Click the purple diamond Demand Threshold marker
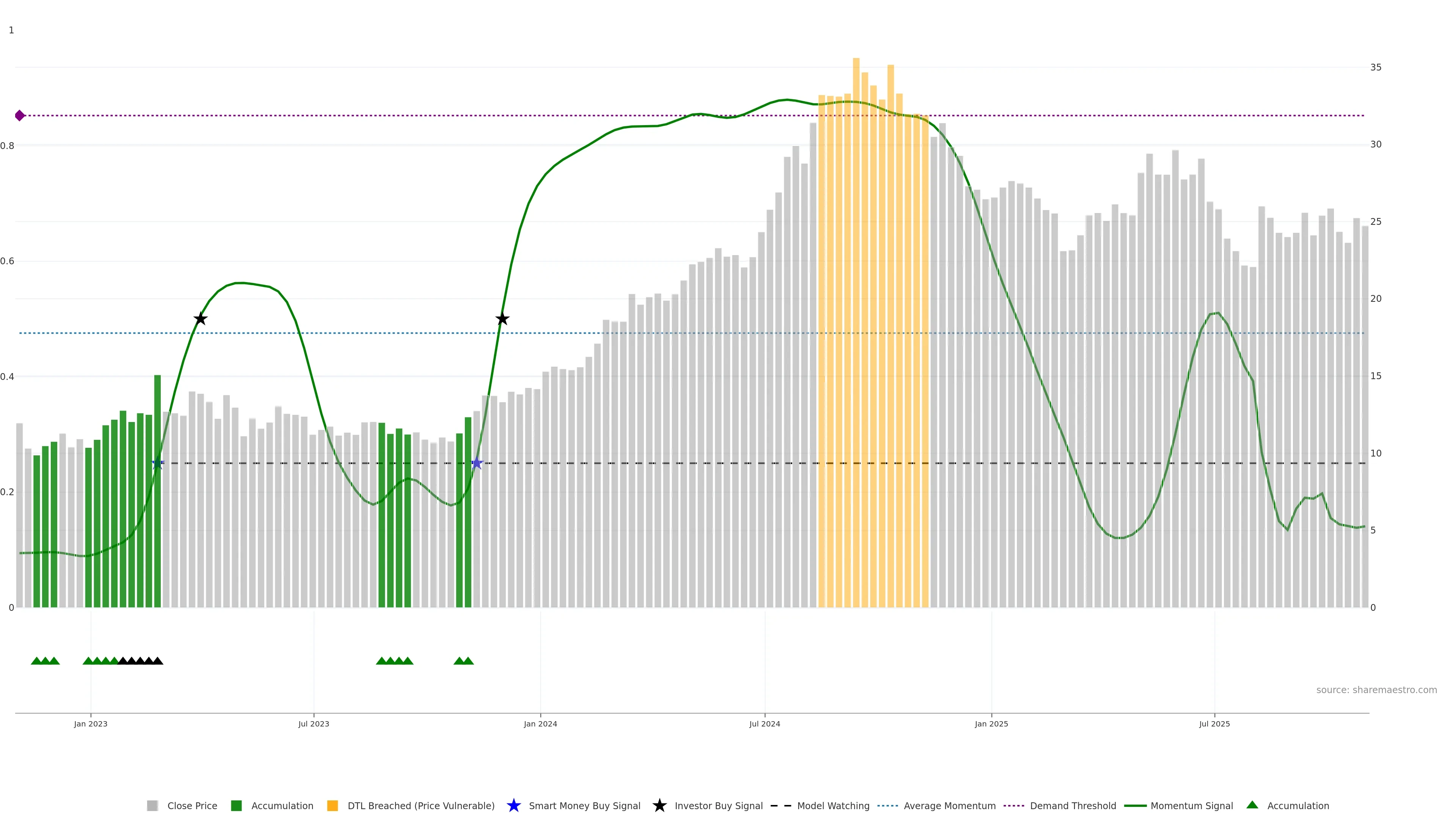1456x819 pixels. coord(20,115)
